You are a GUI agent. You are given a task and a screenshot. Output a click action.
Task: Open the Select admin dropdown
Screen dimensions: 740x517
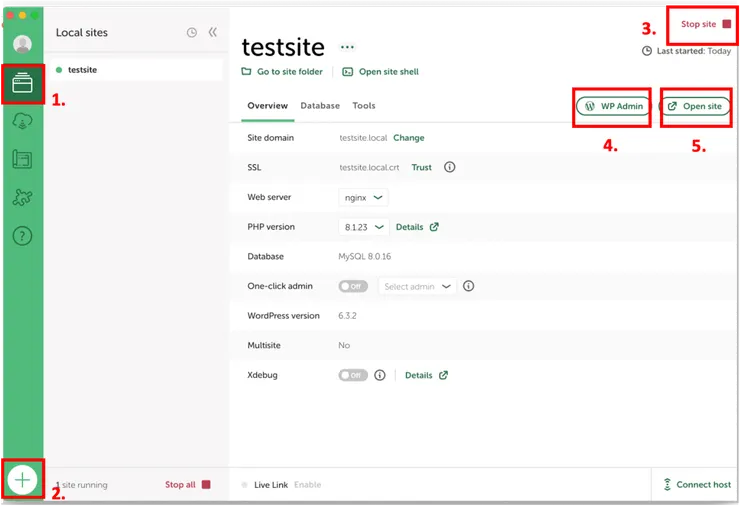click(x=417, y=287)
